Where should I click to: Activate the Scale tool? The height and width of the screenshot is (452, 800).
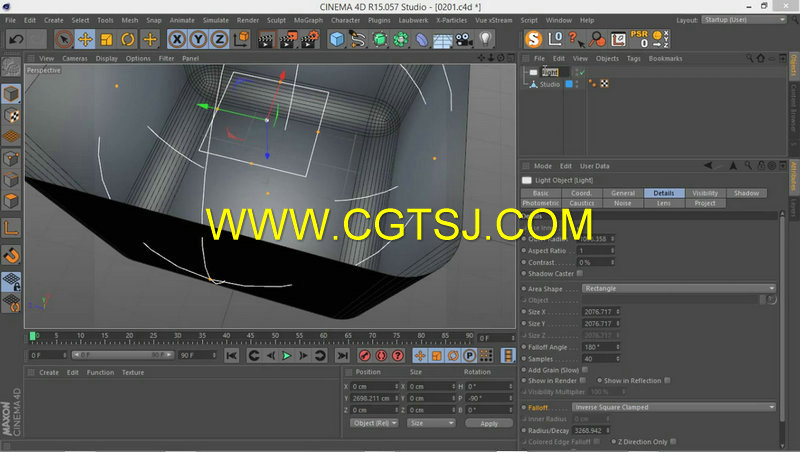pyautogui.click(x=106, y=39)
